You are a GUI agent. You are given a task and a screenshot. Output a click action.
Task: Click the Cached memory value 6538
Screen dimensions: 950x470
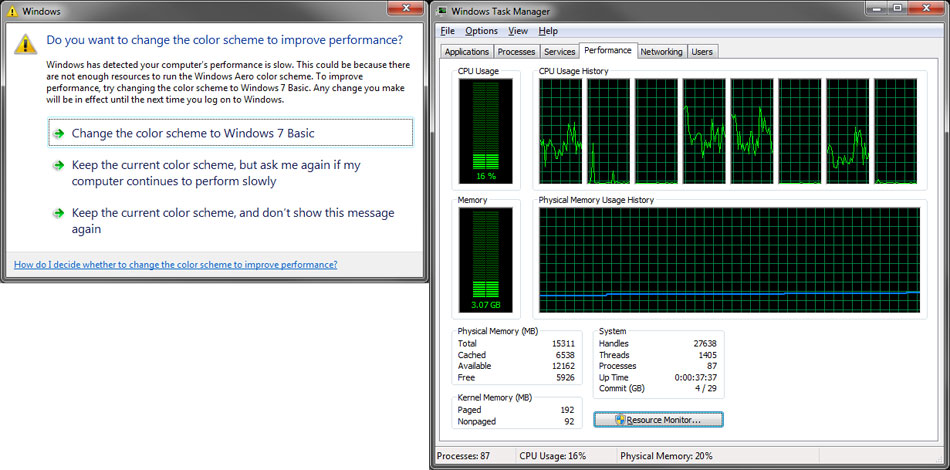565,355
